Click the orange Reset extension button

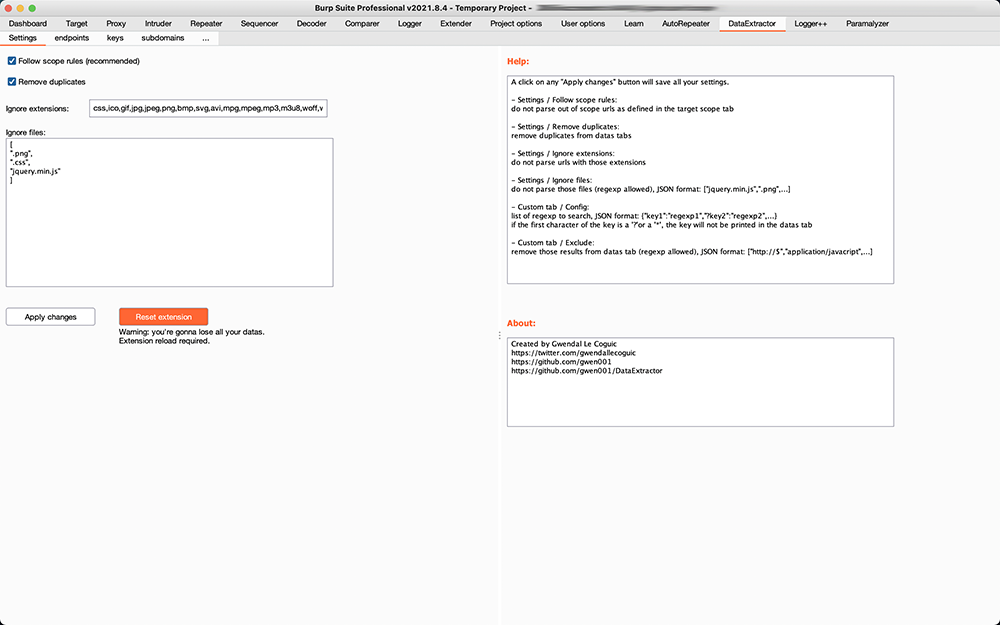tap(163, 317)
